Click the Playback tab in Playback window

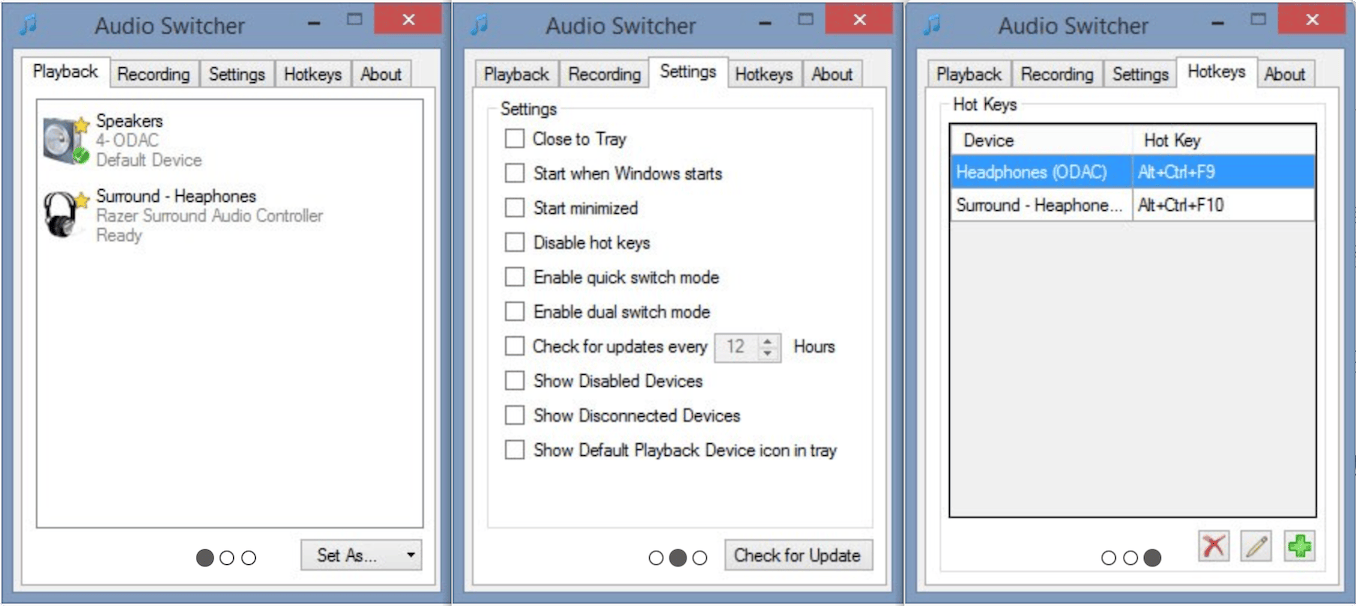[65, 72]
